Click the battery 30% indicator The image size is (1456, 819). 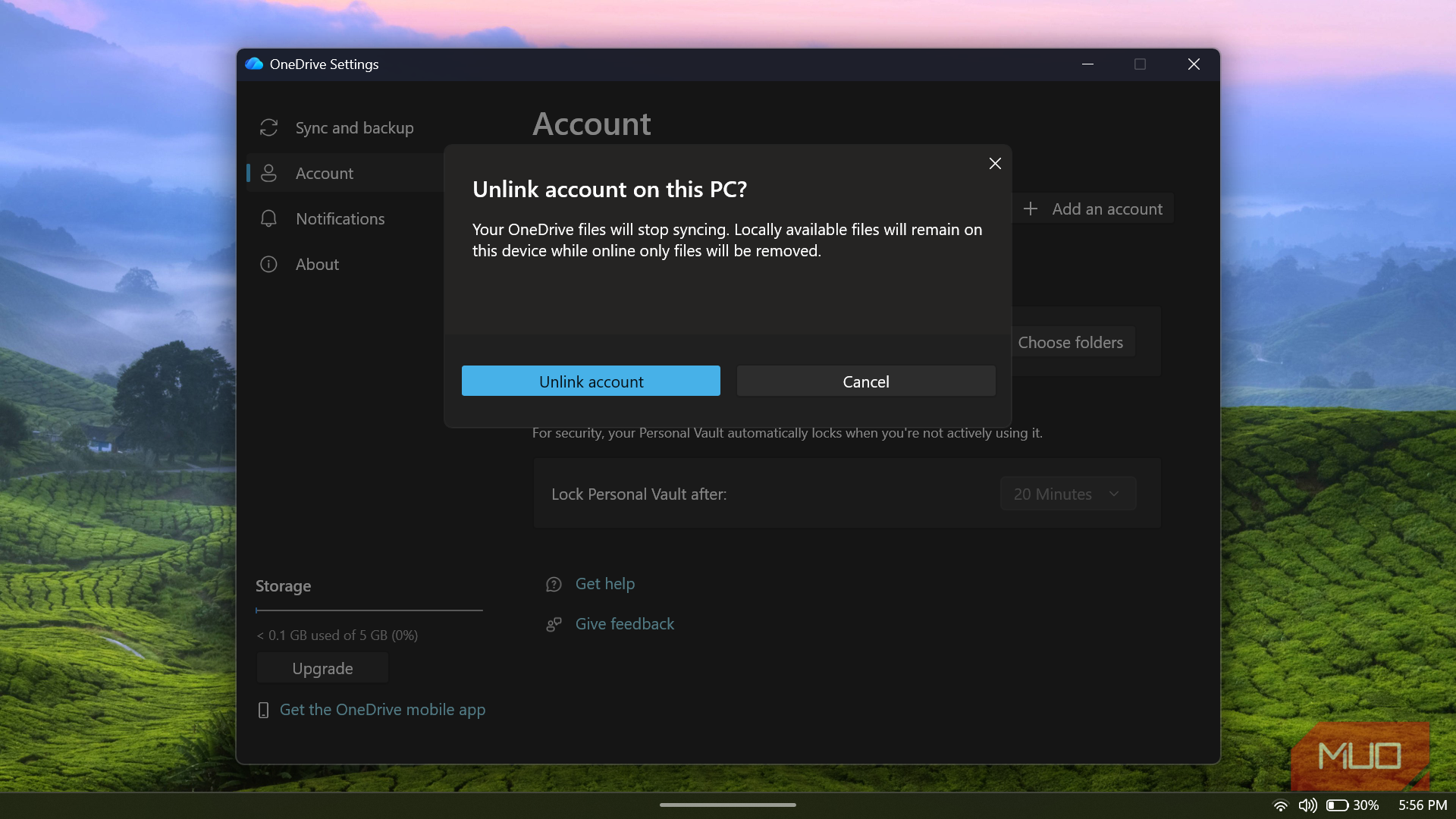1353,805
